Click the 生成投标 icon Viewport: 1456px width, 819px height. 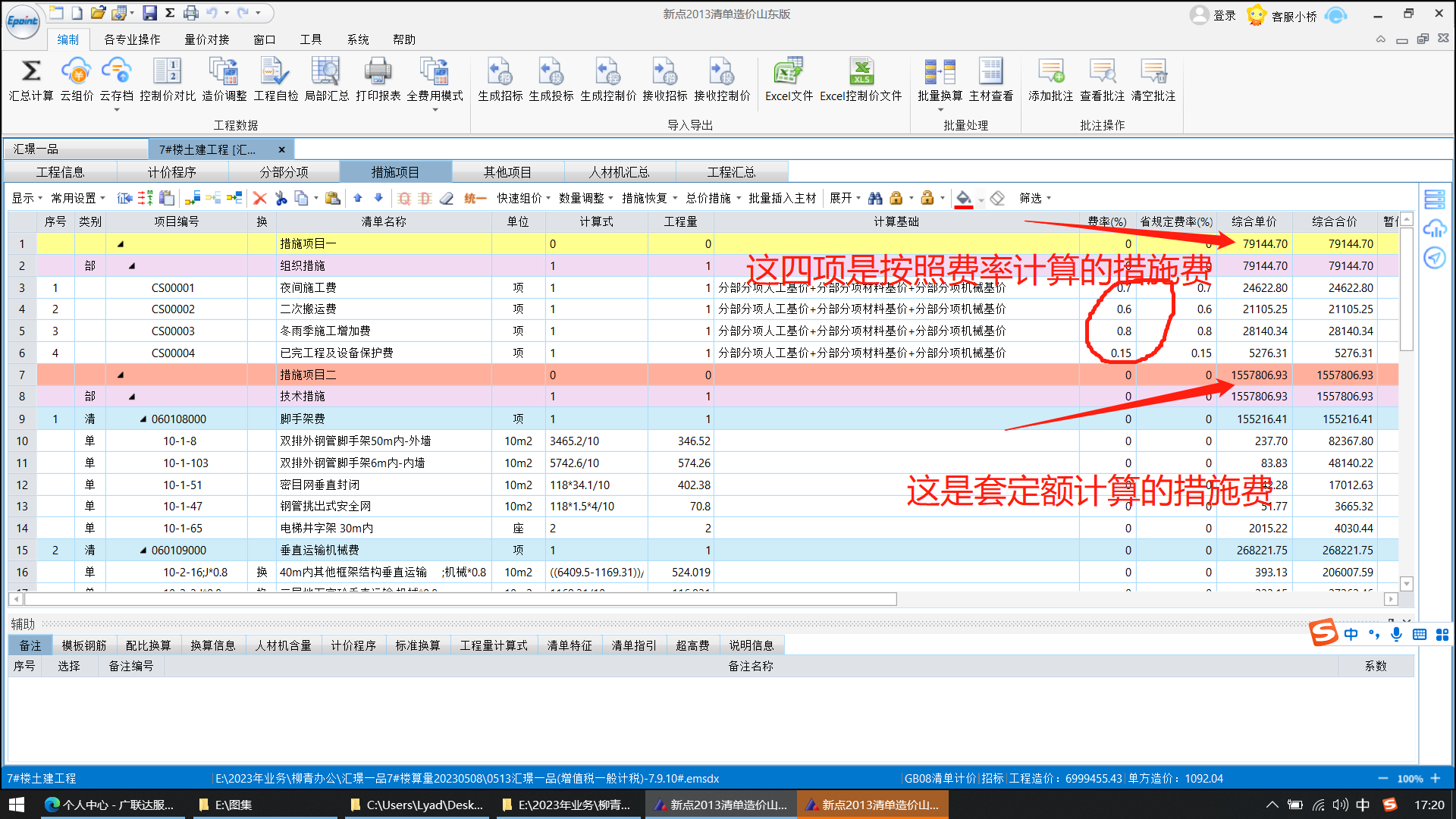pos(551,72)
